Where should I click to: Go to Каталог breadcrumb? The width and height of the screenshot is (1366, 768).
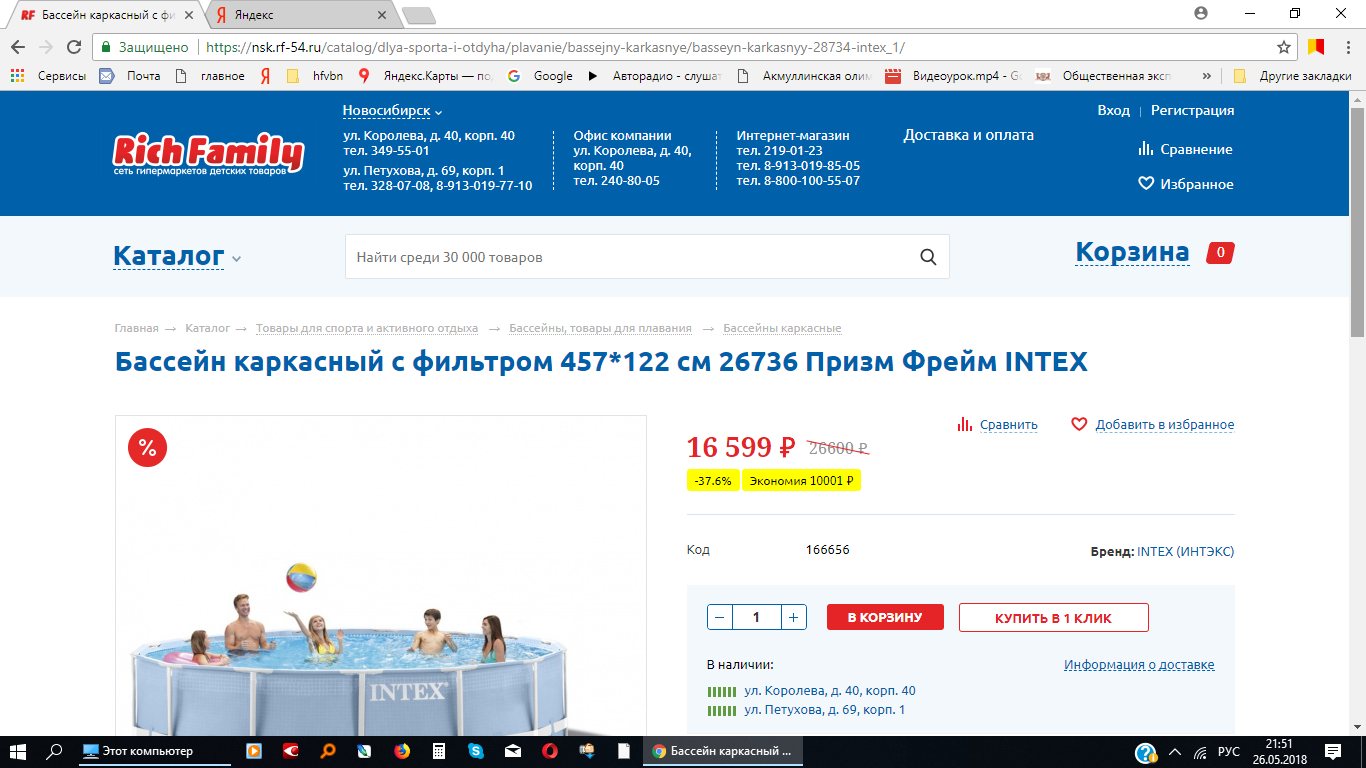pyautogui.click(x=207, y=328)
